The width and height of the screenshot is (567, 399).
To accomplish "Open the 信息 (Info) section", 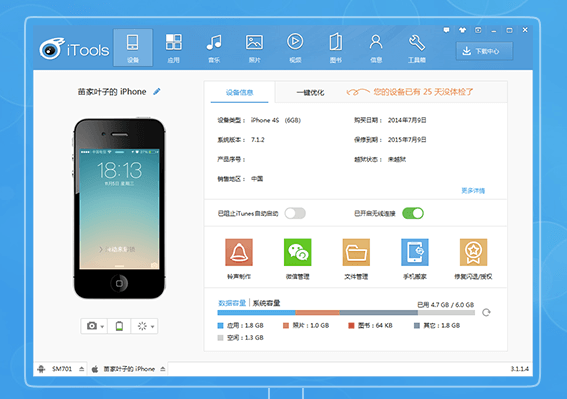I will 376,48.
